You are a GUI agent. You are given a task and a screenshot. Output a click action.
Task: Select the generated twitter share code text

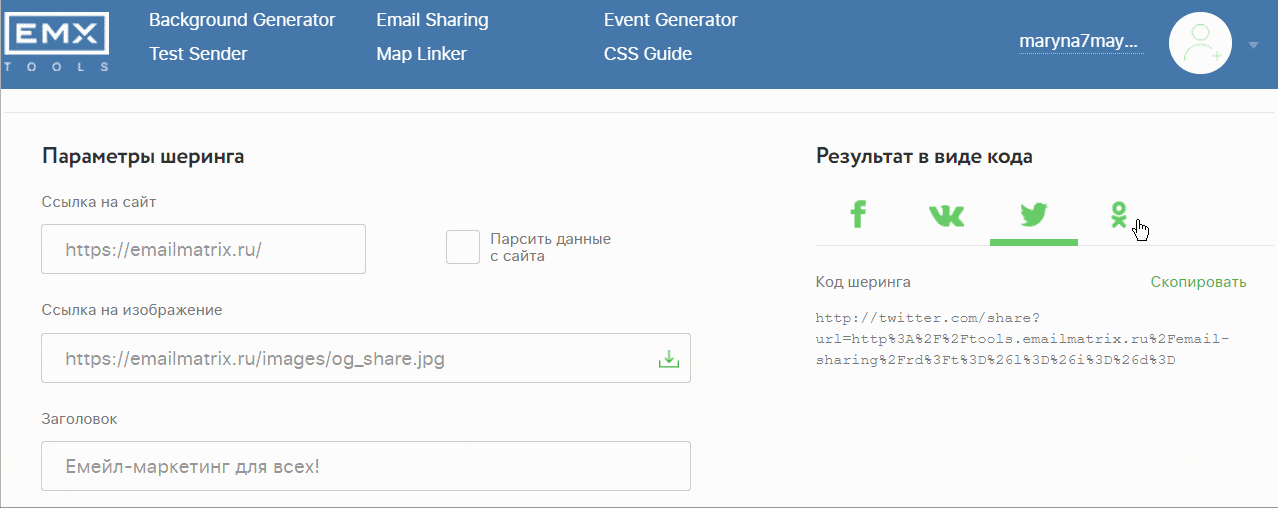[1023, 339]
